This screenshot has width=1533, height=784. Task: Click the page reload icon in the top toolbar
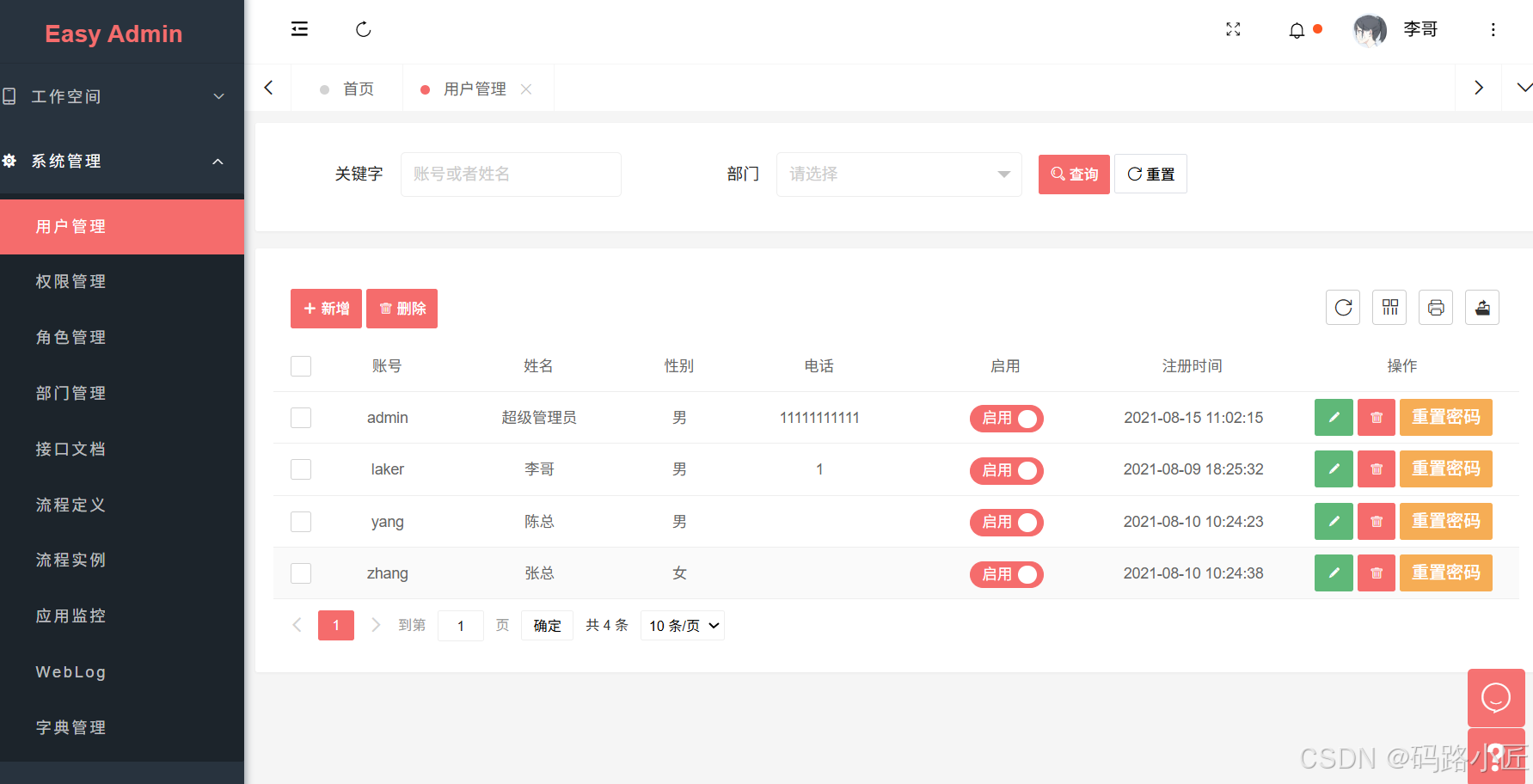[x=363, y=28]
